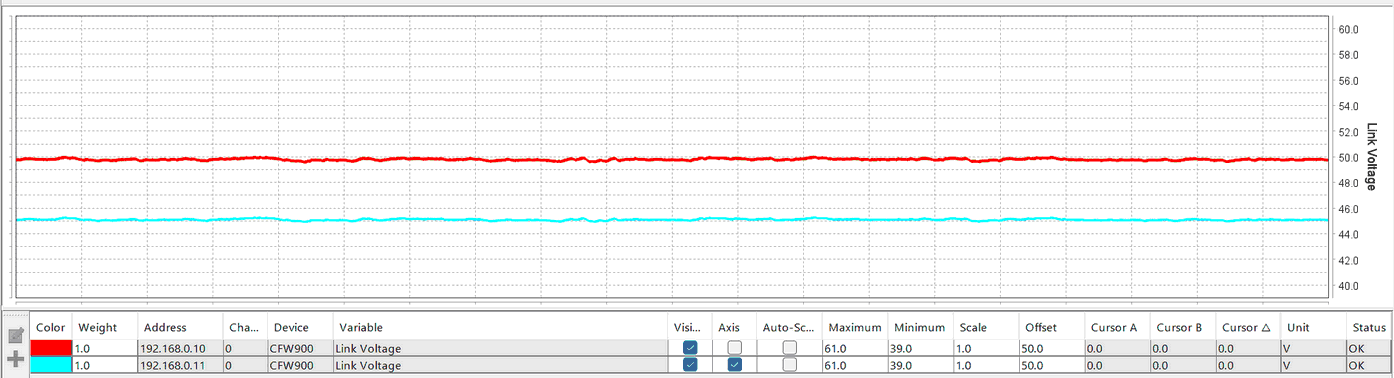Open the edit trace settings icon
The image size is (1394, 378).
point(15,336)
